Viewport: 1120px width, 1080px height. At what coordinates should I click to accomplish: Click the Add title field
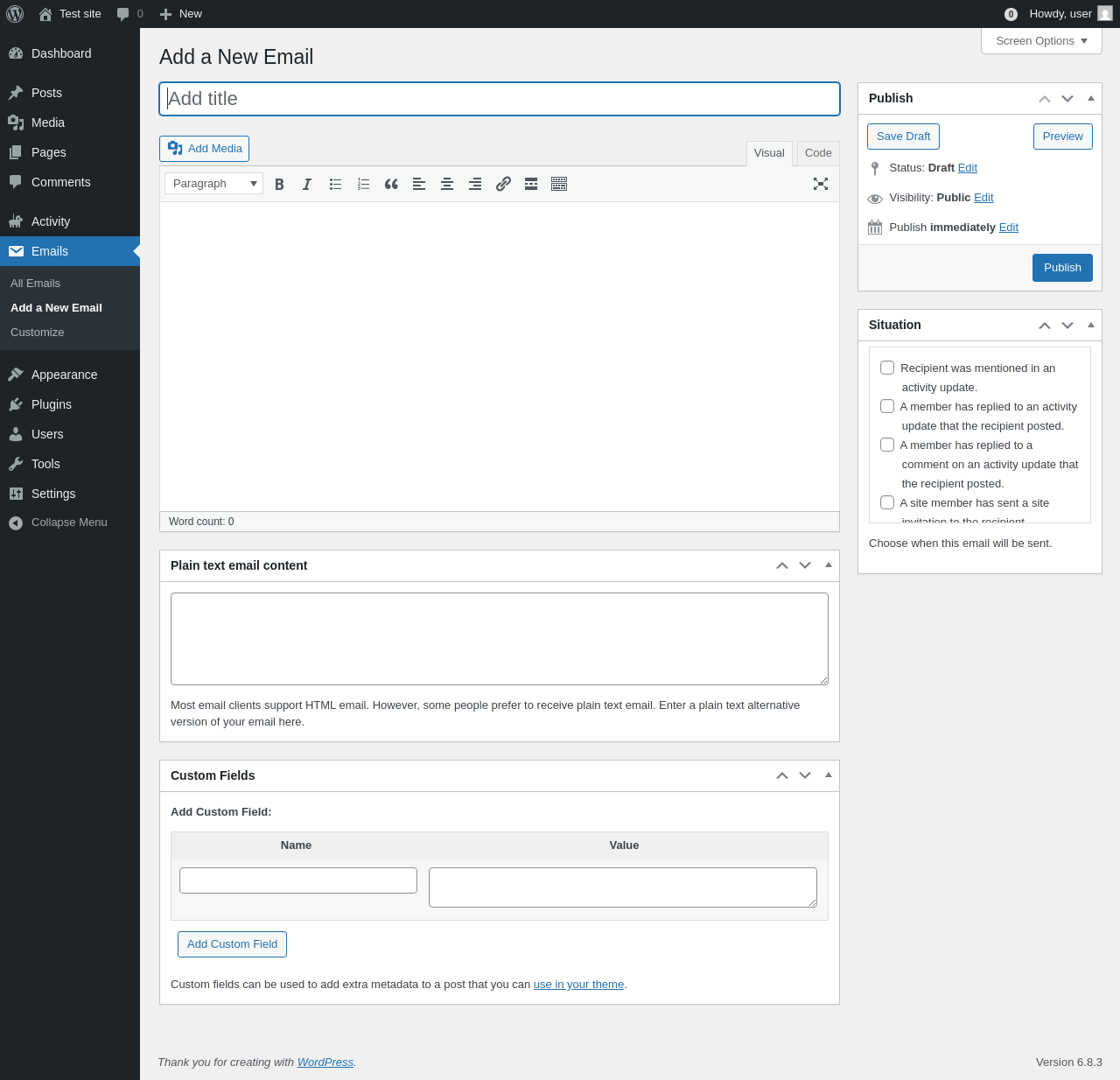tap(500, 99)
